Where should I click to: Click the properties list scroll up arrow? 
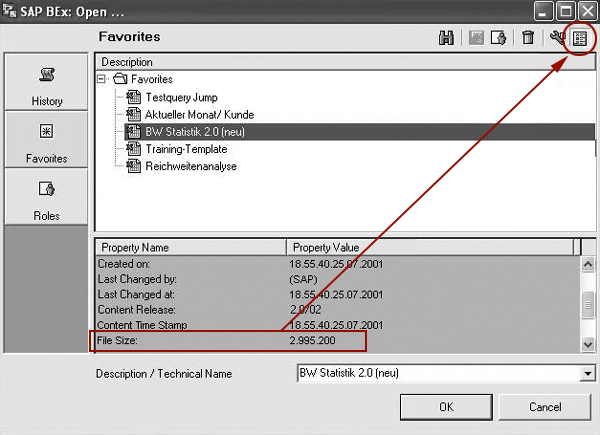[588, 264]
